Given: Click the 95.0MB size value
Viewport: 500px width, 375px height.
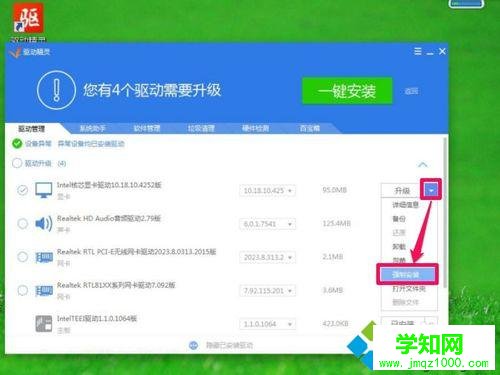Looking at the screenshot, I should click(x=335, y=190).
